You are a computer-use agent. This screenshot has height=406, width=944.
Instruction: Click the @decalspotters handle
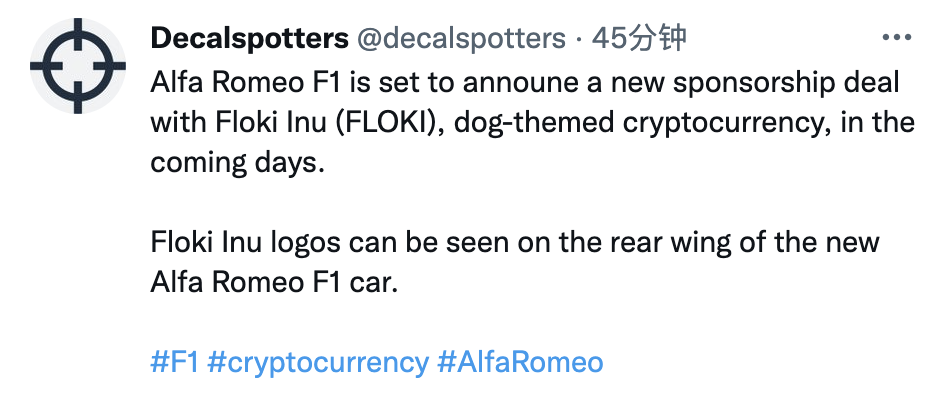(x=460, y=39)
